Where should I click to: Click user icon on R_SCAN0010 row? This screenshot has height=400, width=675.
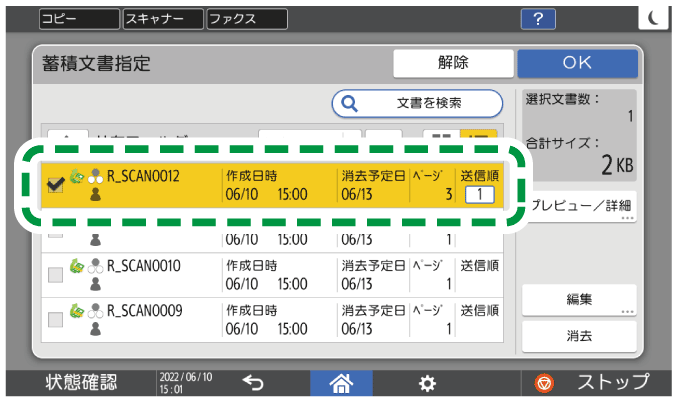(x=96, y=284)
